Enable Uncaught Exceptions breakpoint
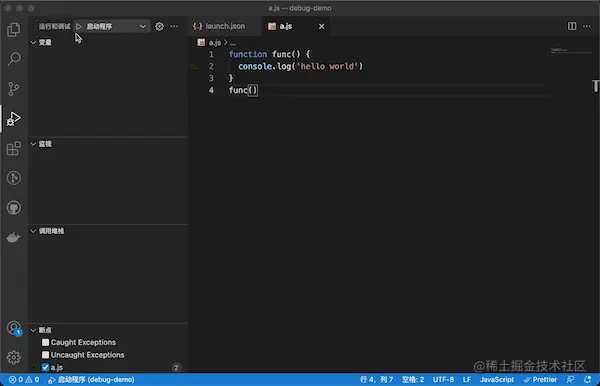600x386 pixels. [46, 355]
